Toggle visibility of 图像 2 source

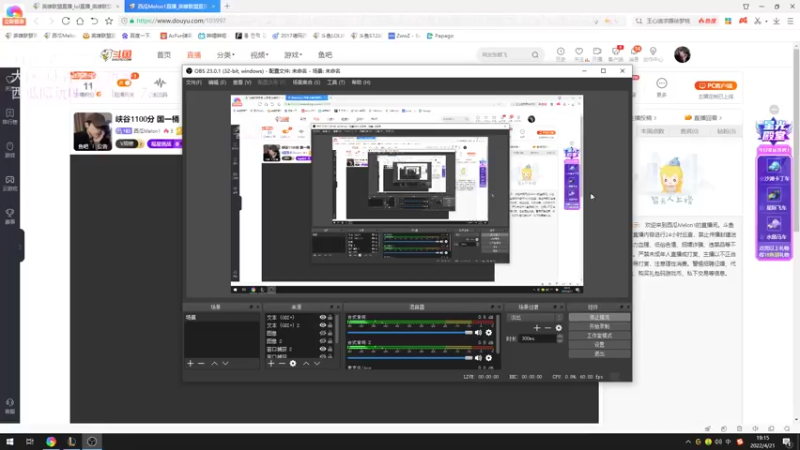point(322,341)
